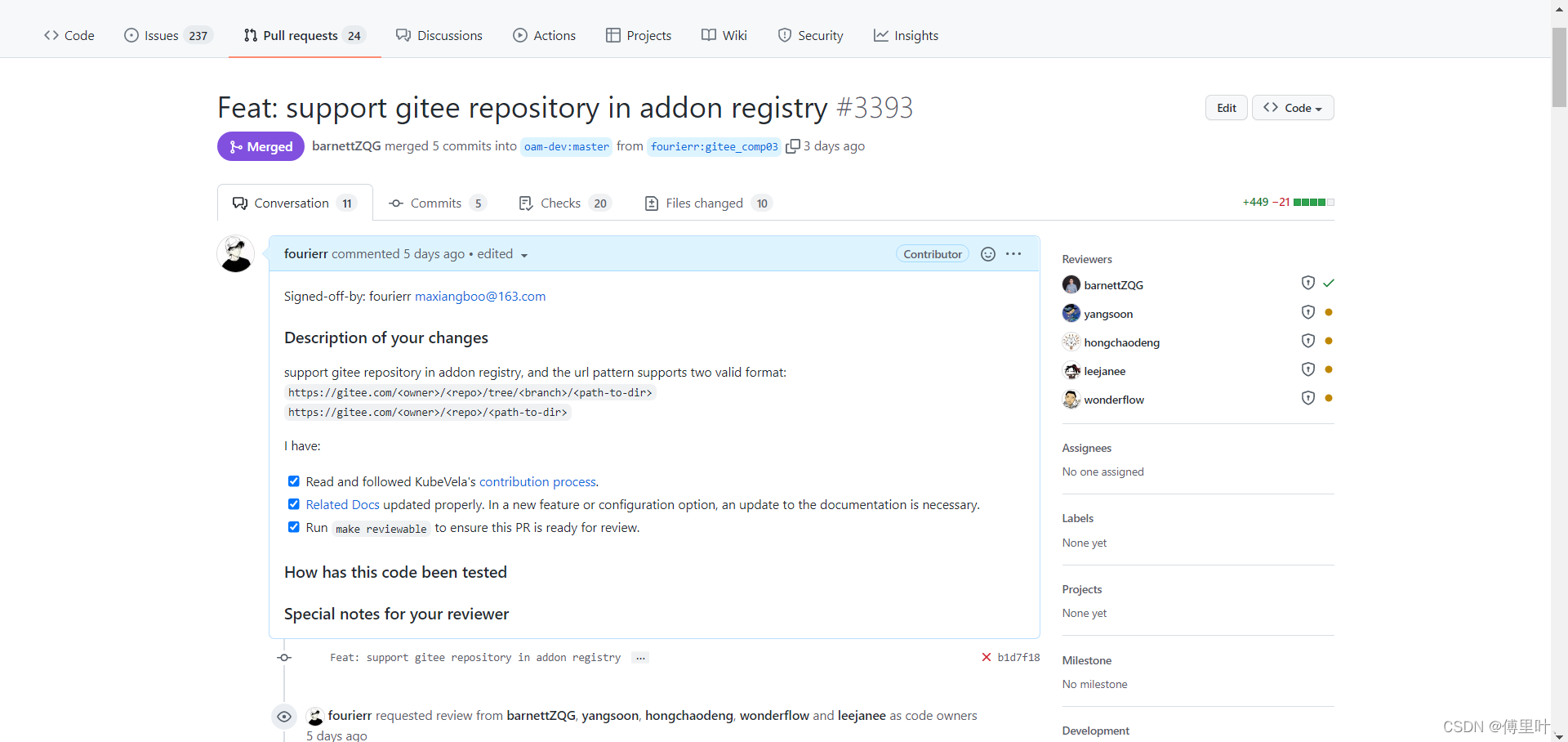Click leejanee reviewer name
Viewport: 1568px width, 742px height.
click(x=1105, y=371)
